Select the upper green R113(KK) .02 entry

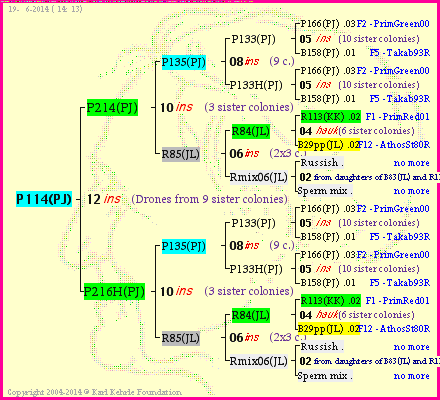click(331, 117)
